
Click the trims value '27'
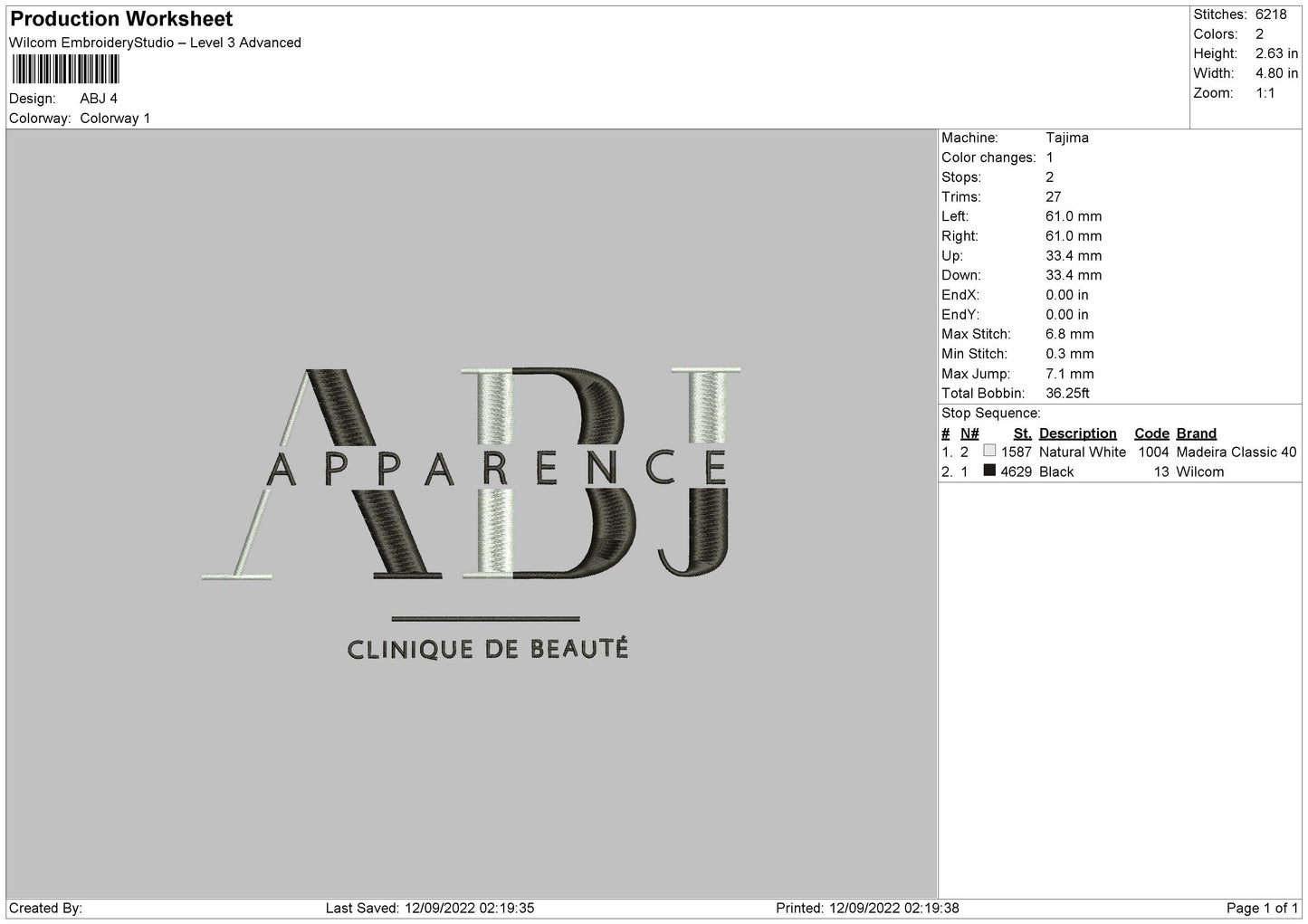click(x=1054, y=196)
